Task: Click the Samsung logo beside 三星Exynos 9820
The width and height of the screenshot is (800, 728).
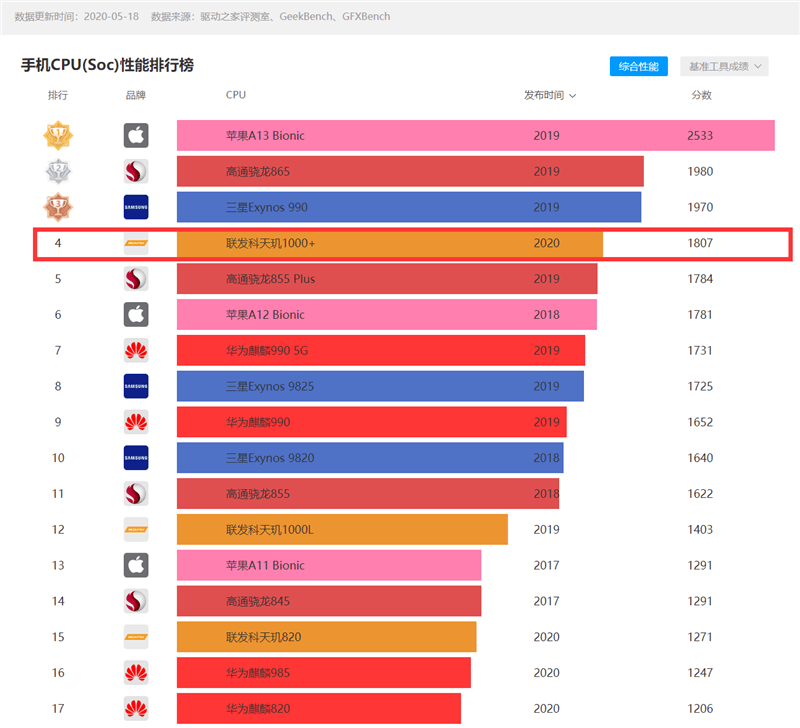Action: [136, 458]
